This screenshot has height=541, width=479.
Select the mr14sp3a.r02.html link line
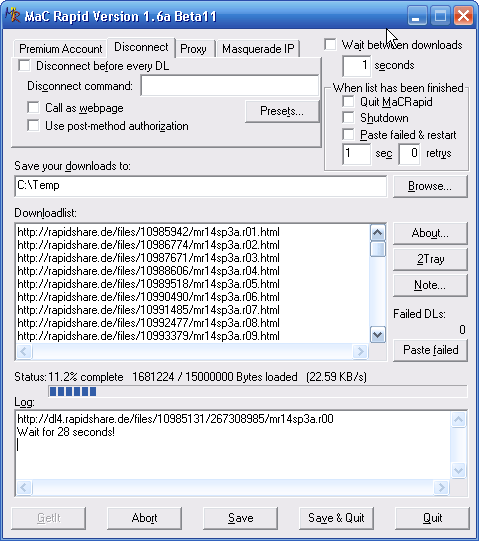click(x=148, y=245)
